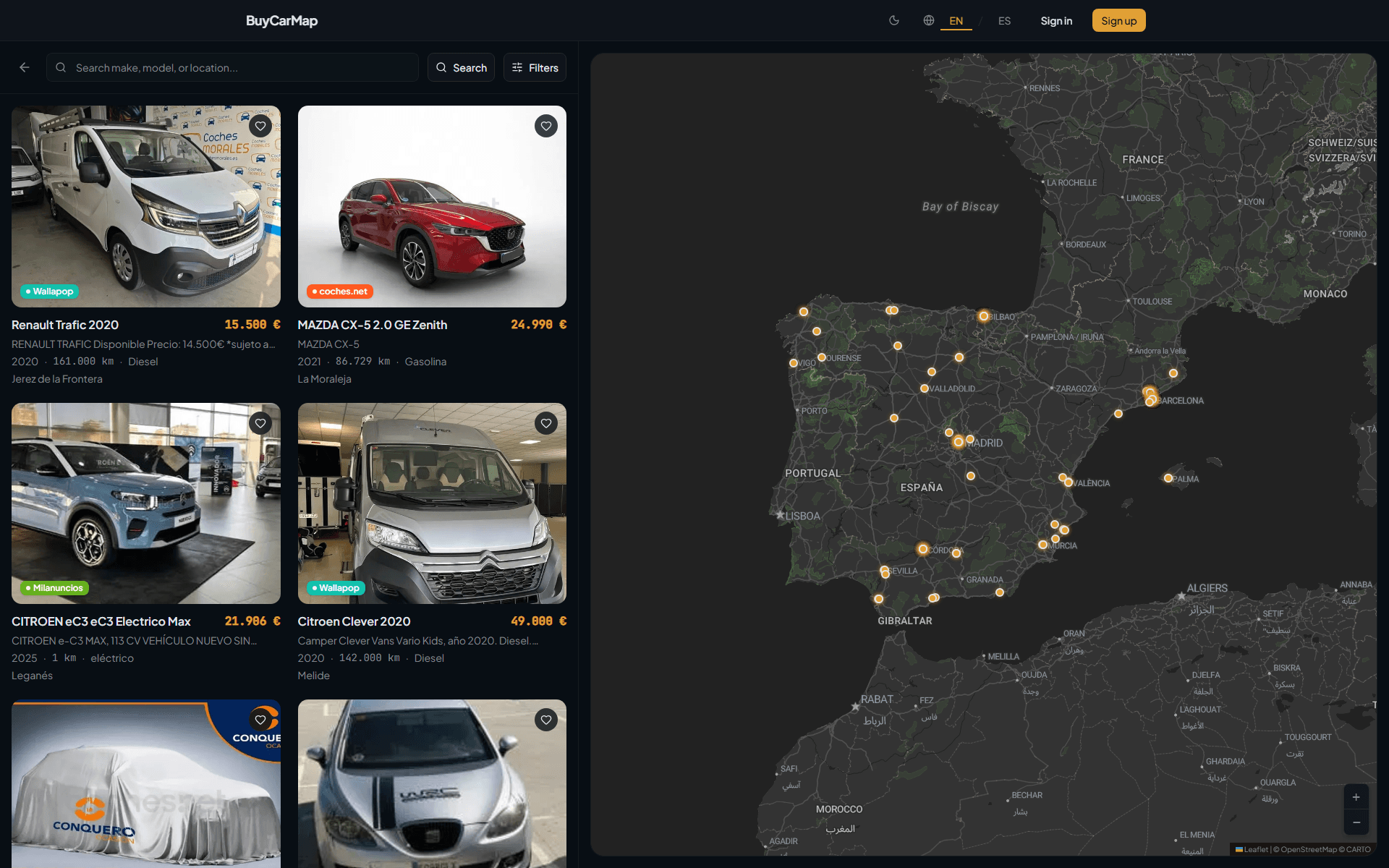Viewport: 1389px width, 868px height.
Task: Select the map marker near Vigo
Action: pos(794,363)
